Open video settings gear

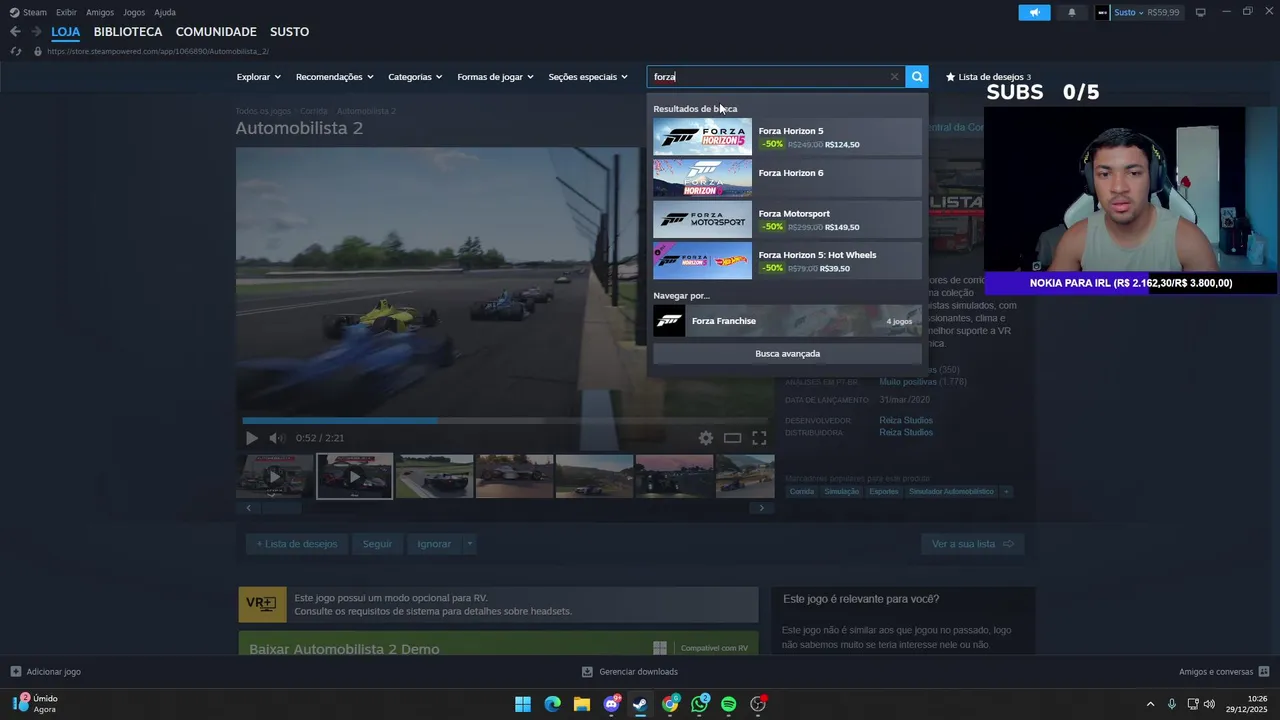[x=706, y=438]
